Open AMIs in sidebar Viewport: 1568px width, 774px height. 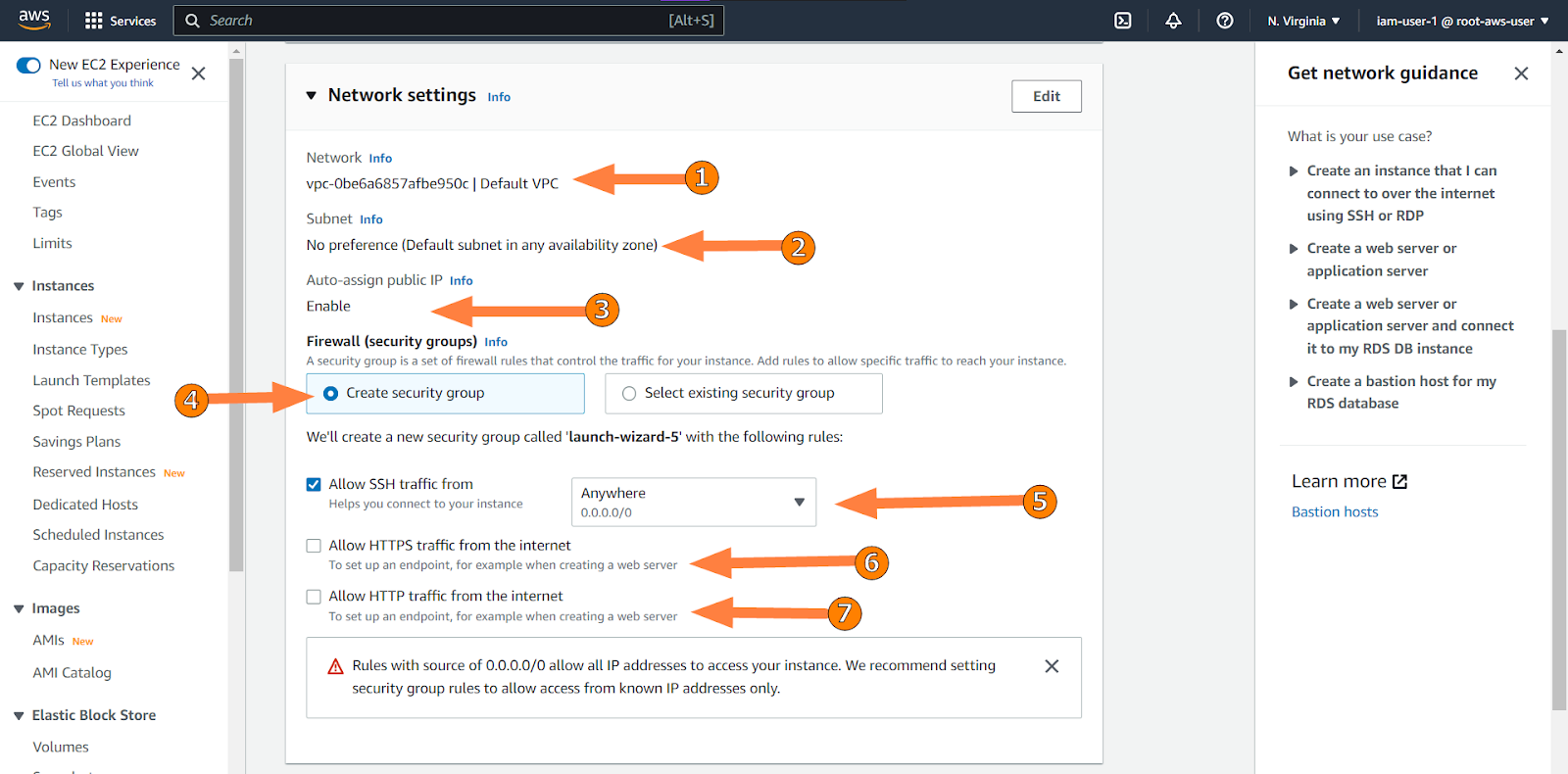48,640
